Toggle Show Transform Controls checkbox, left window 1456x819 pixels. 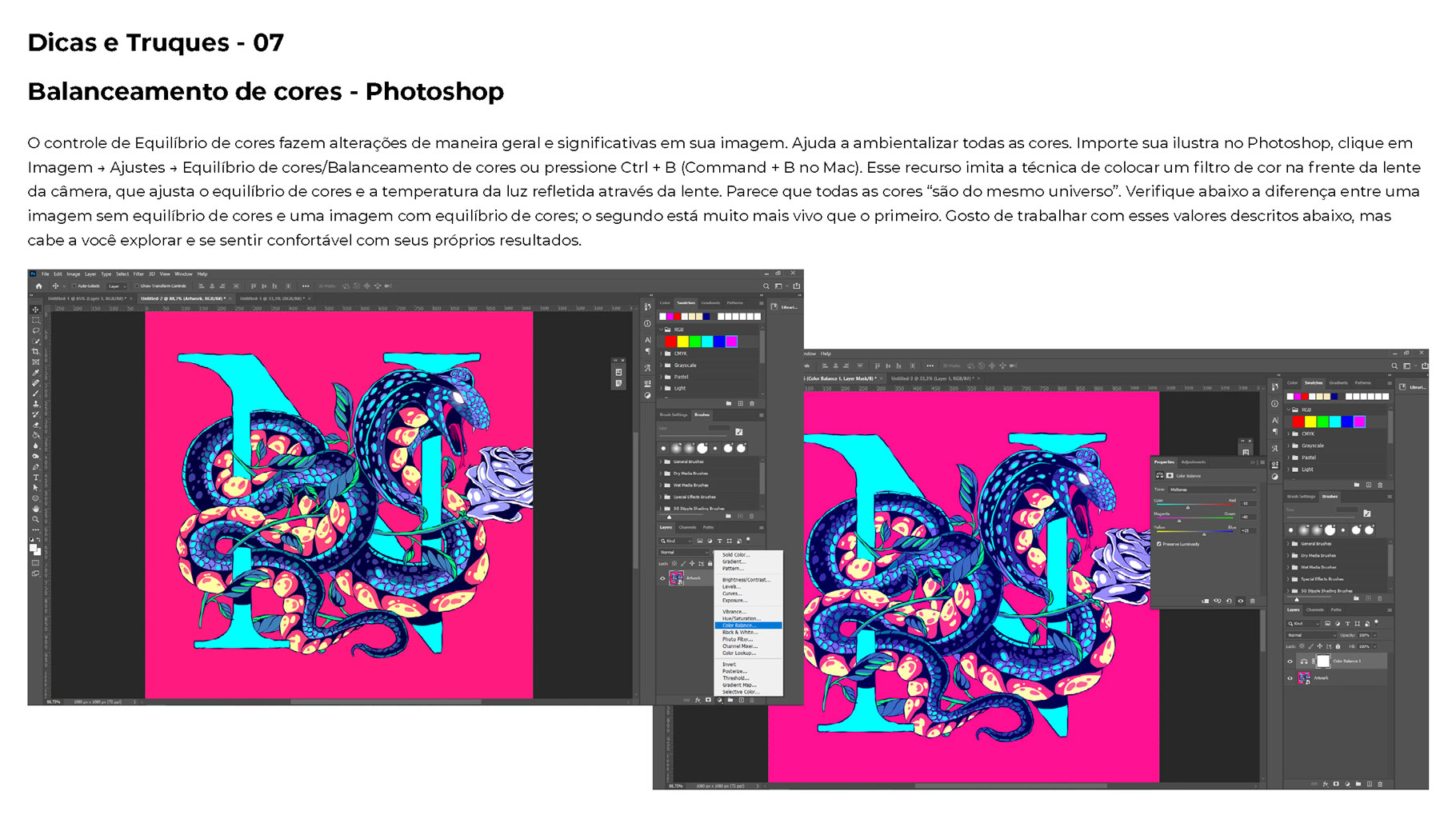(x=137, y=286)
